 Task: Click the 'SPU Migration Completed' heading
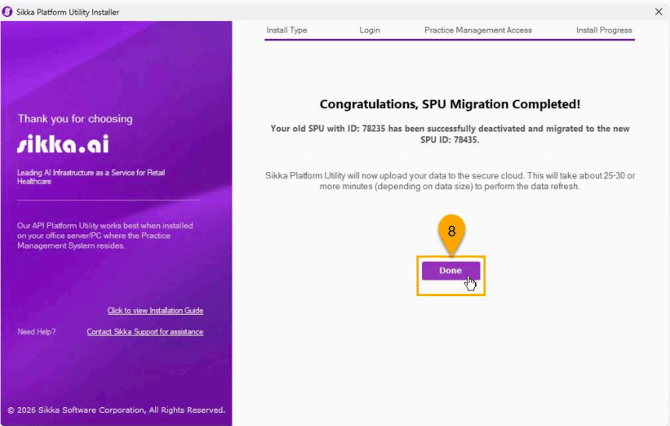(449, 104)
